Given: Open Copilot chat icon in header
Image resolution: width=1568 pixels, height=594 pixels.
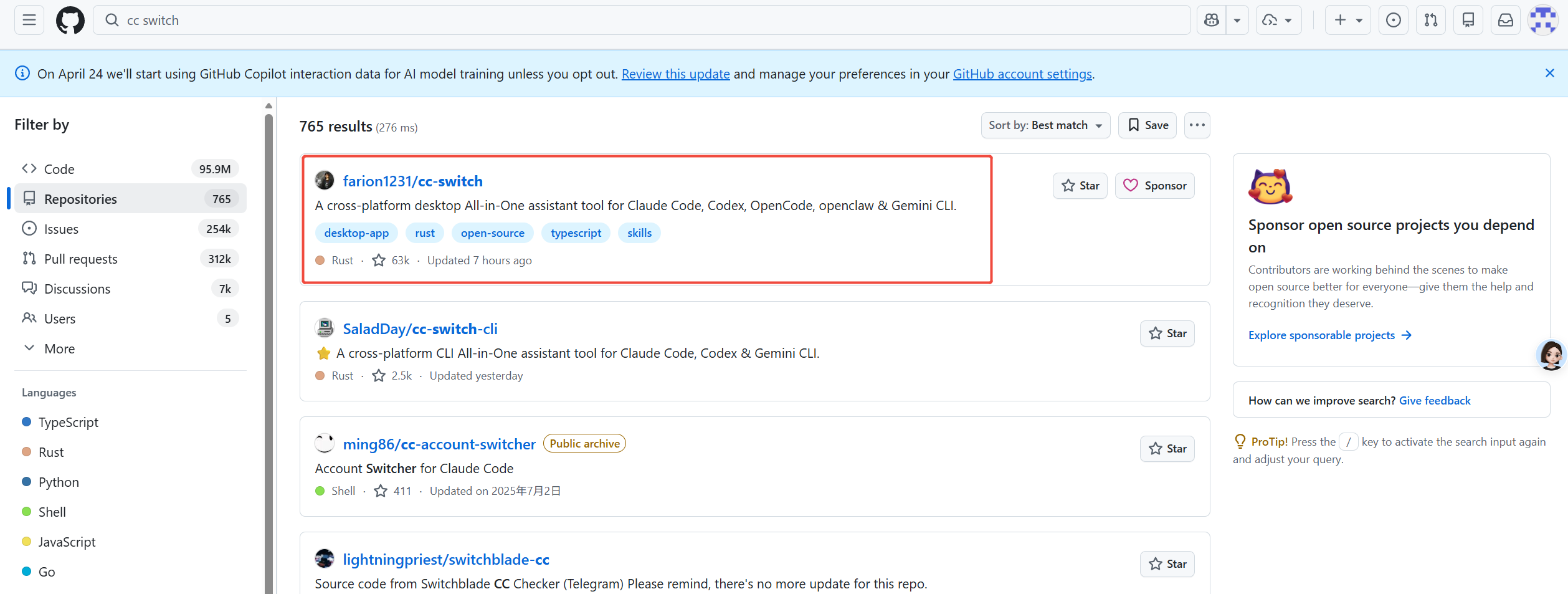Looking at the screenshot, I should (x=1212, y=20).
